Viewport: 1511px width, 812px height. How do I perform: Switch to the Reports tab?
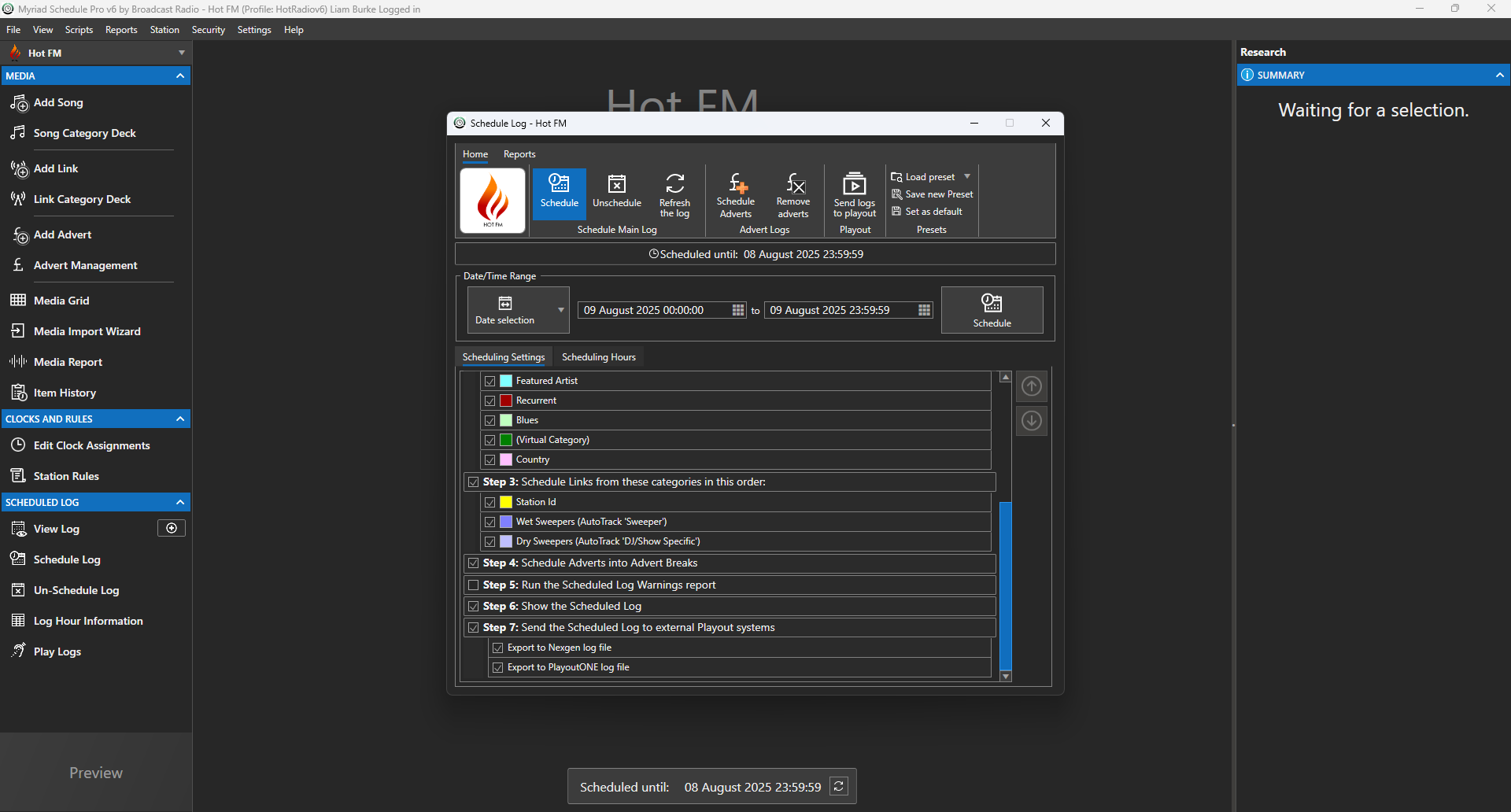point(519,154)
